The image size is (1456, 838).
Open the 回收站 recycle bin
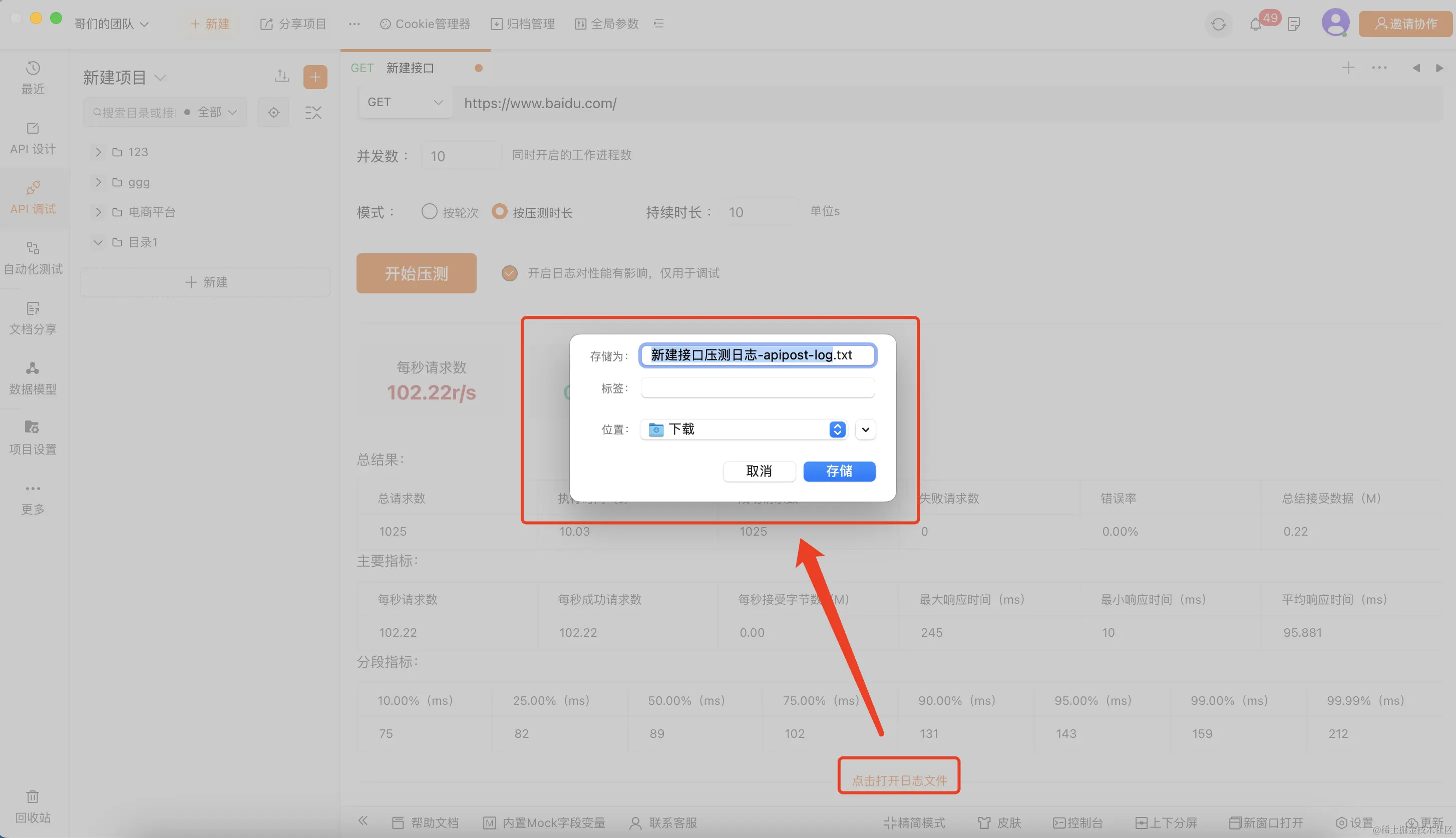33,807
